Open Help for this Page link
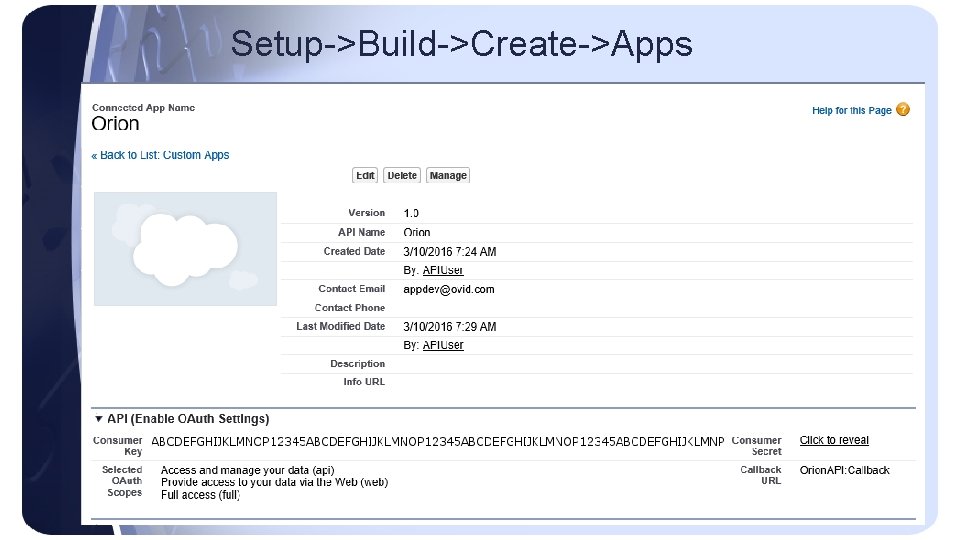 851,110
